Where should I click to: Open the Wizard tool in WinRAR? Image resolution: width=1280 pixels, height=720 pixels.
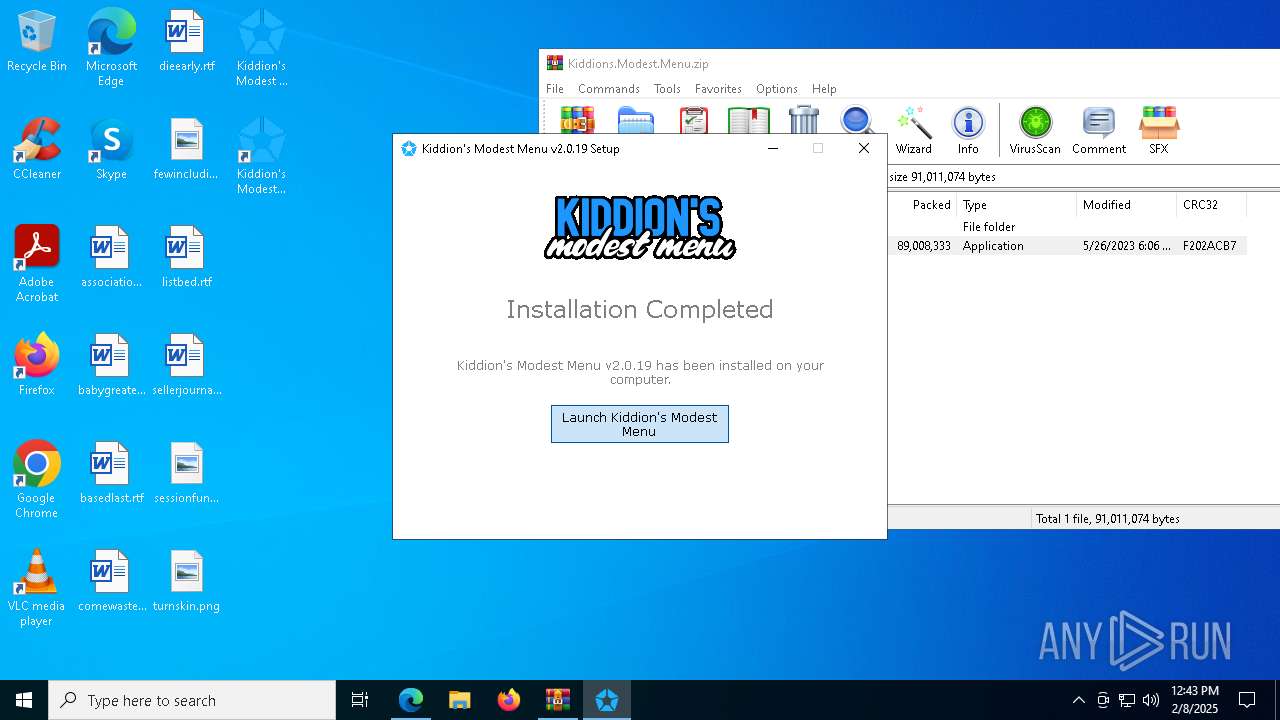[x=913, y=131]
